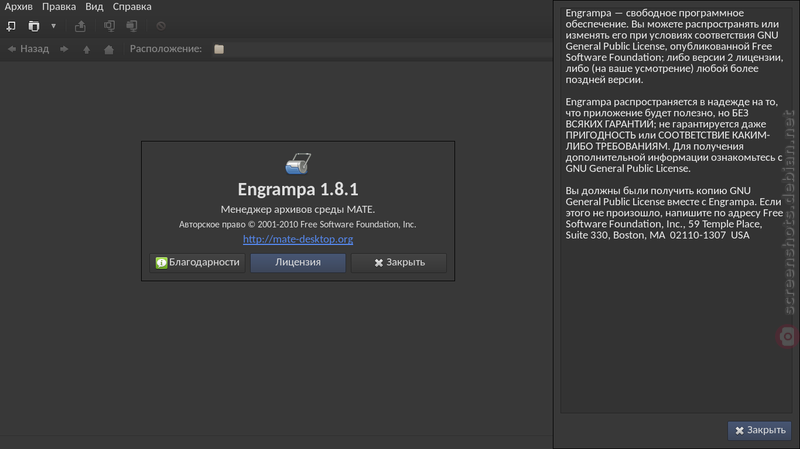Click the add folder toolbar icon
Viewport: 800px width, 449px height.
pos(132,26)
